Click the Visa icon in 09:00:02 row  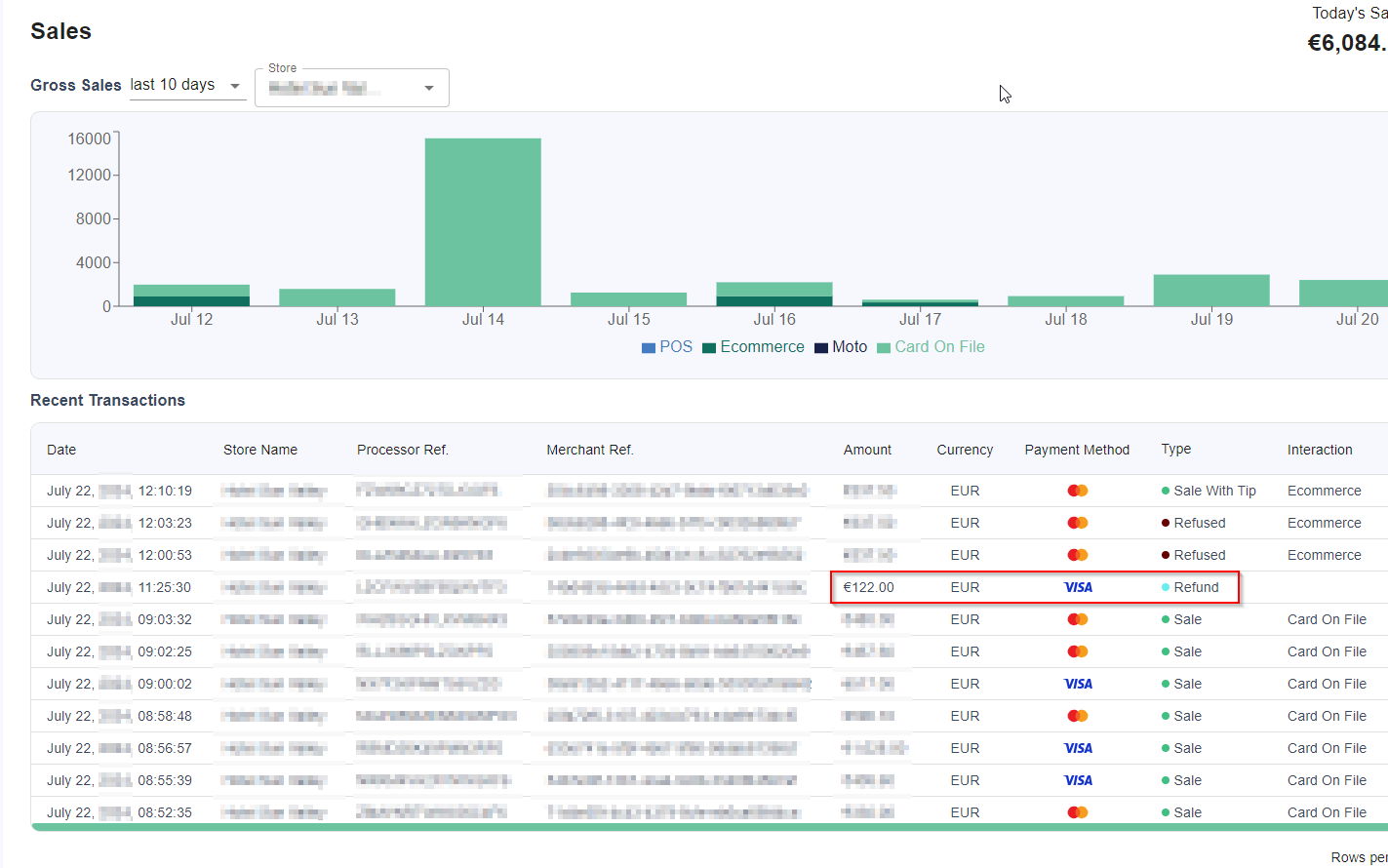(1078, 684)
